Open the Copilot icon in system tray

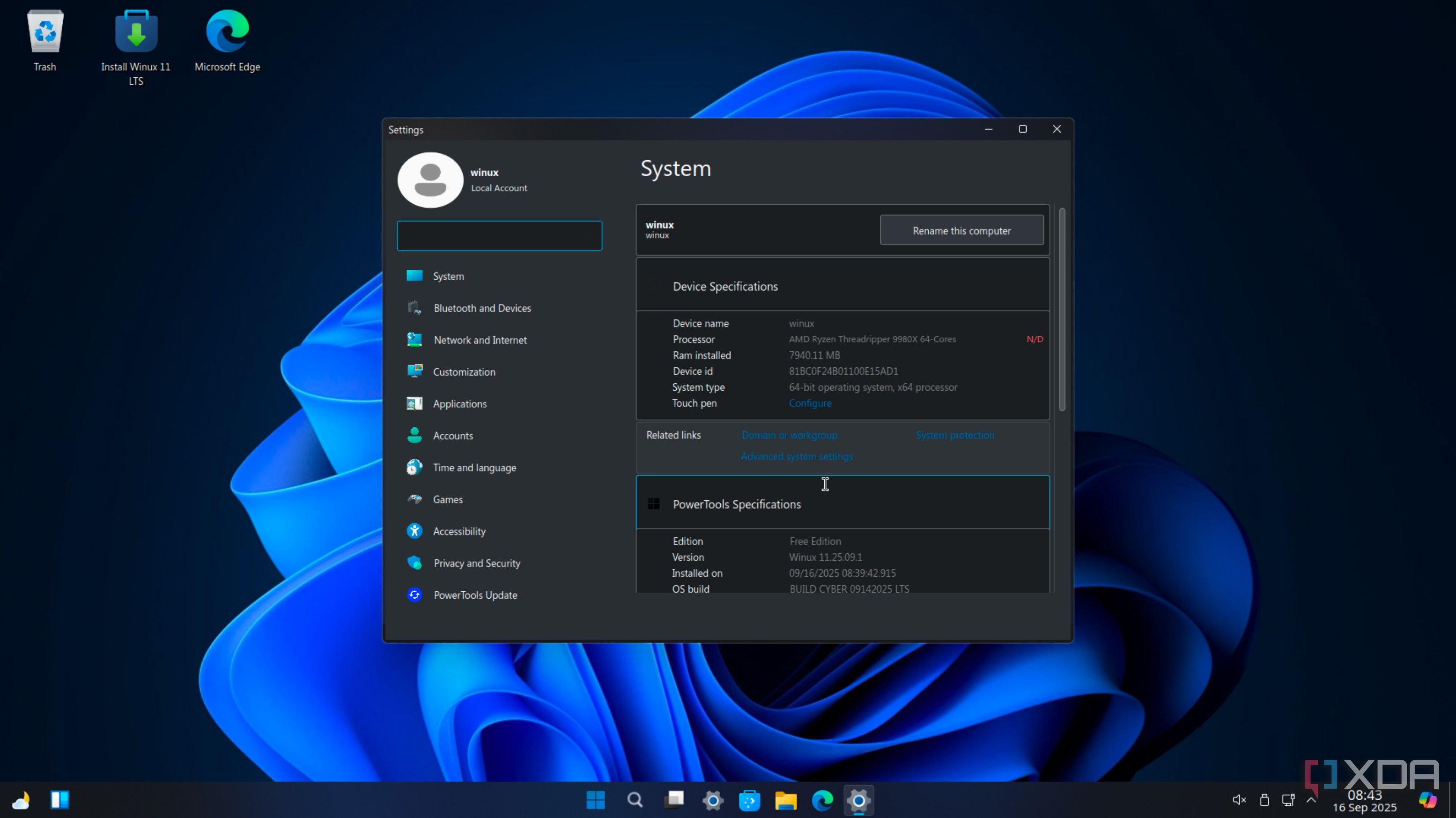[1428, 799]
